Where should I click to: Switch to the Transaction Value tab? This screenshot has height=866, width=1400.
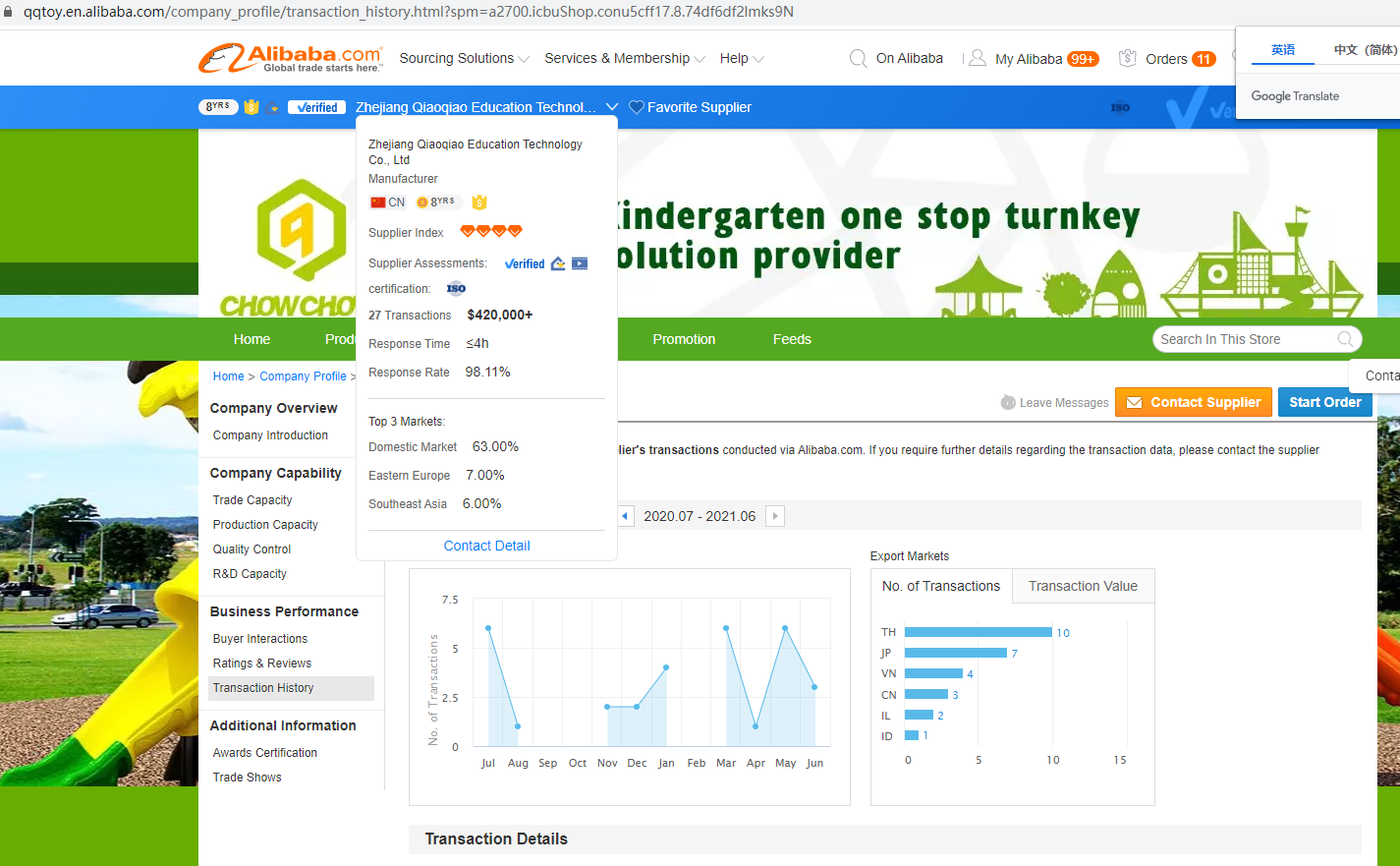coord(1083,586)
